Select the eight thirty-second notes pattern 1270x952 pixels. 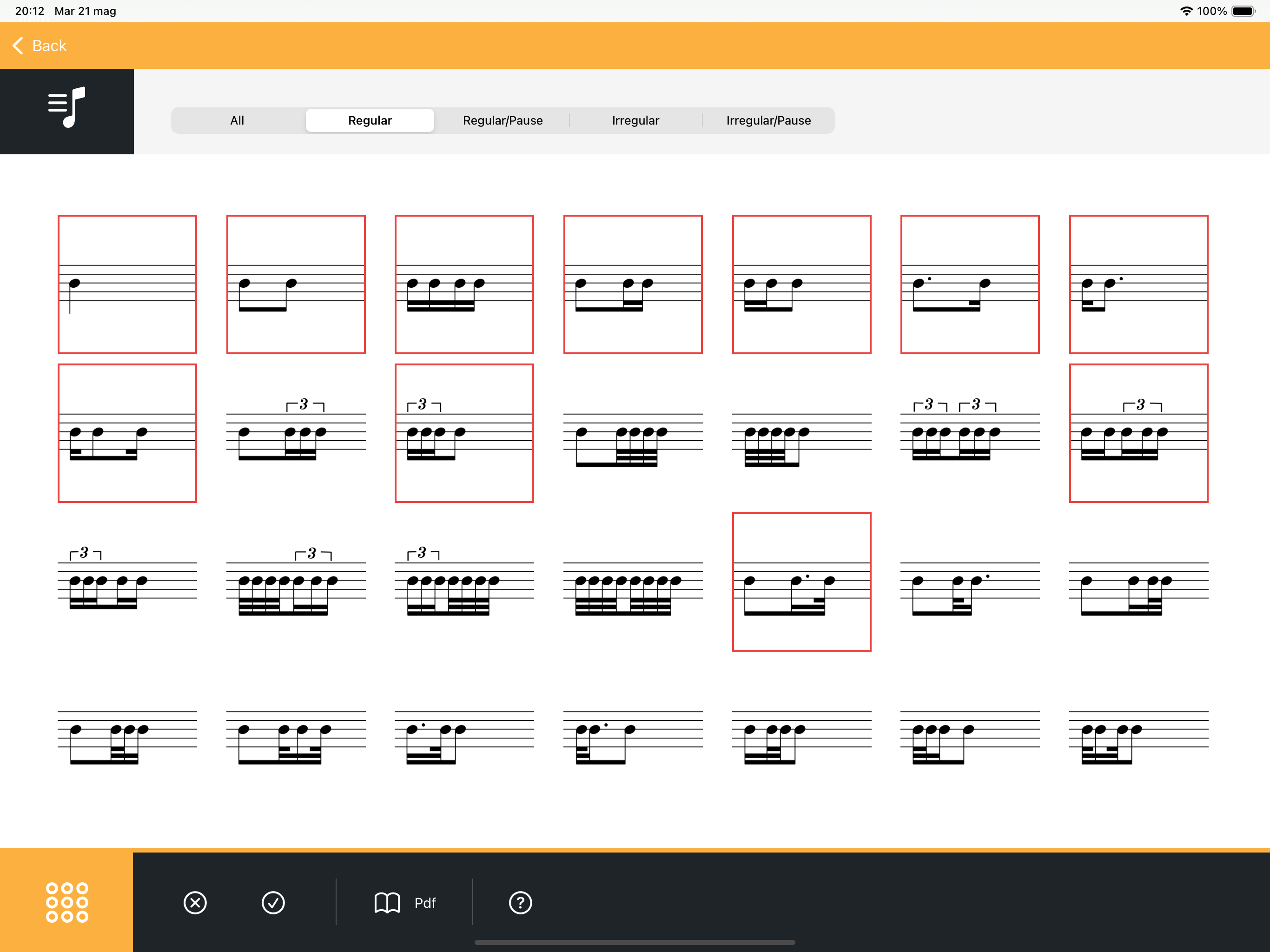(633, 582)
